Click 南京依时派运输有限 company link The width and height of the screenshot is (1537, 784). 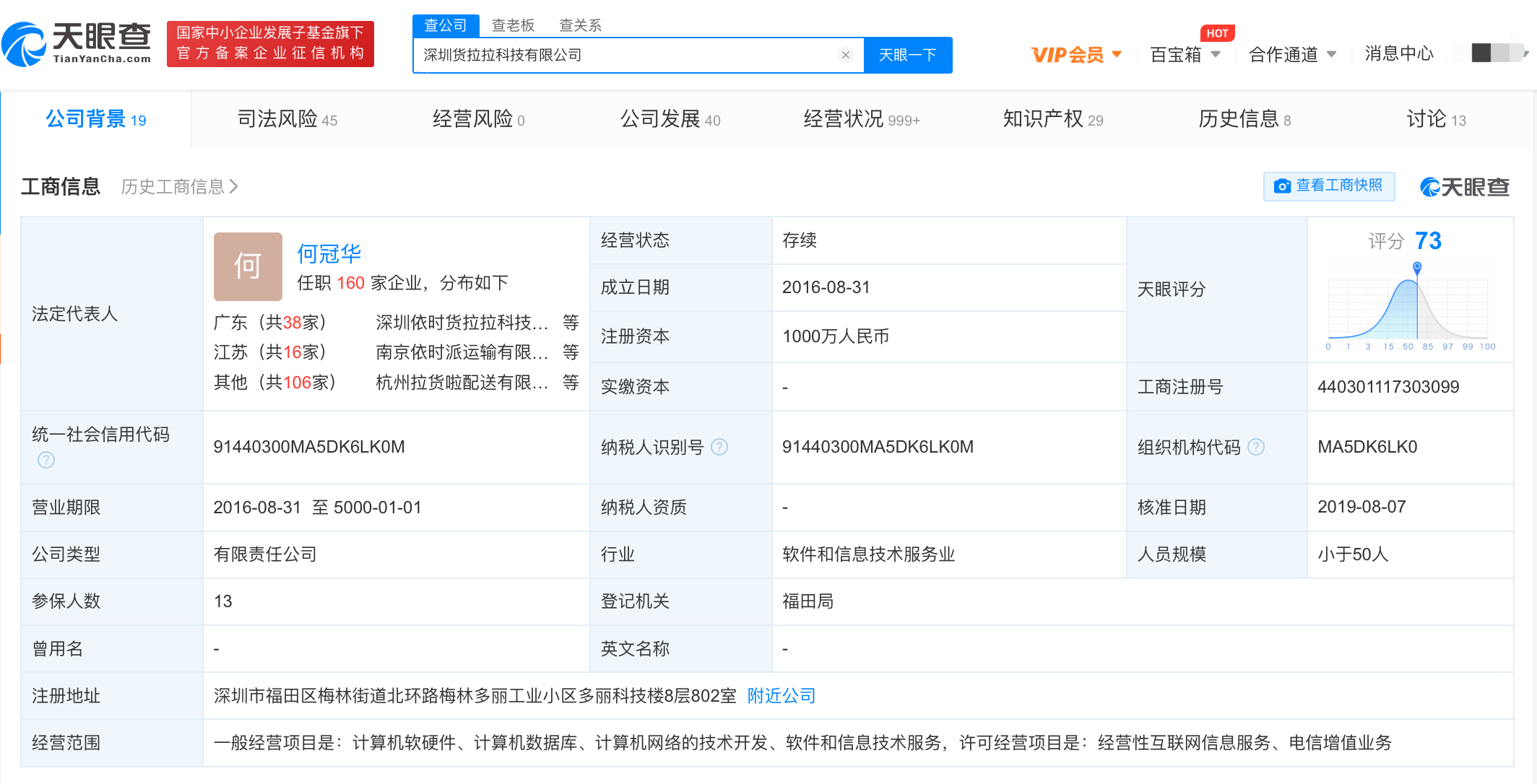(462, 352)
